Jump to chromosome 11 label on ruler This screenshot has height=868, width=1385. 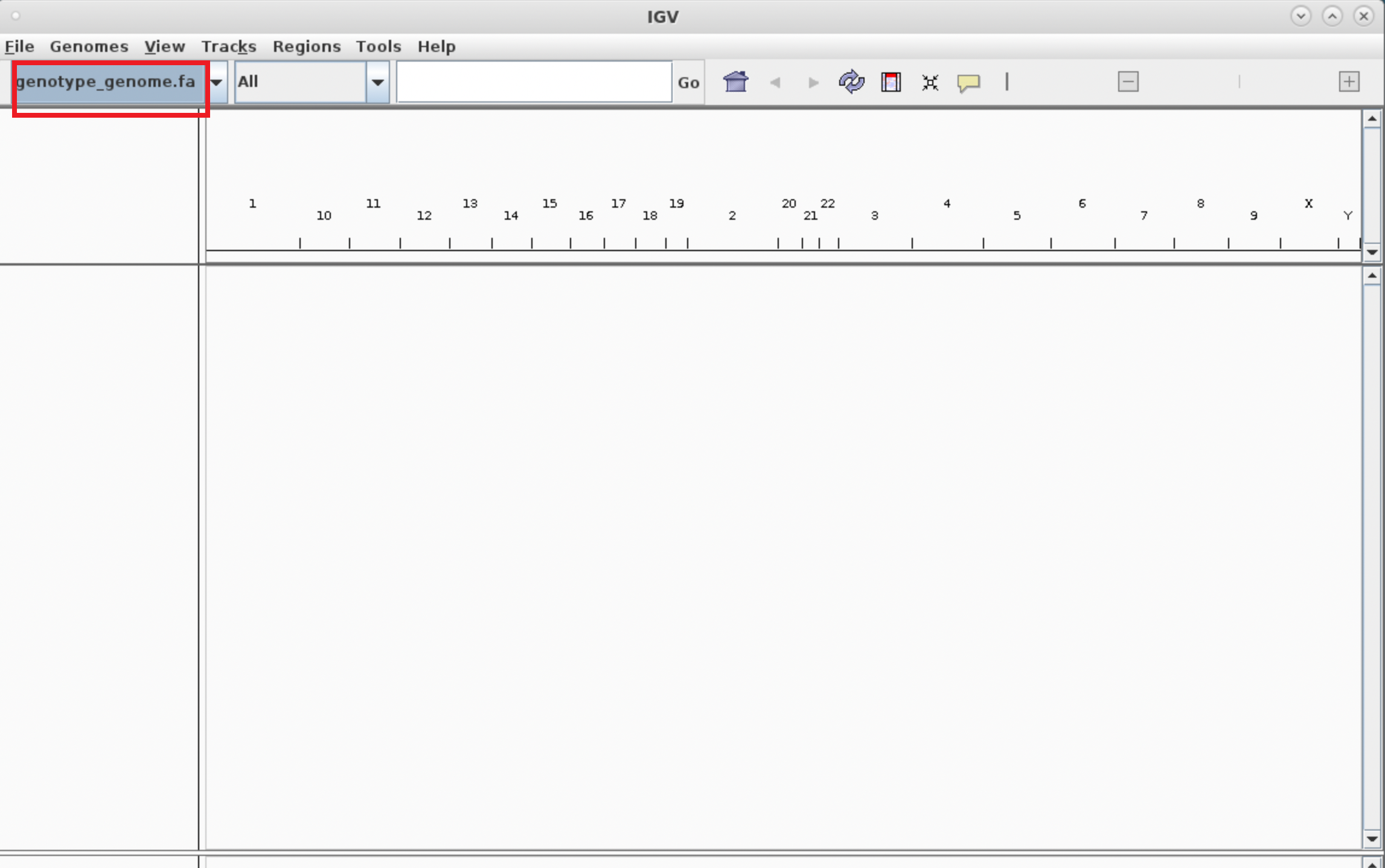click(373, 203)
